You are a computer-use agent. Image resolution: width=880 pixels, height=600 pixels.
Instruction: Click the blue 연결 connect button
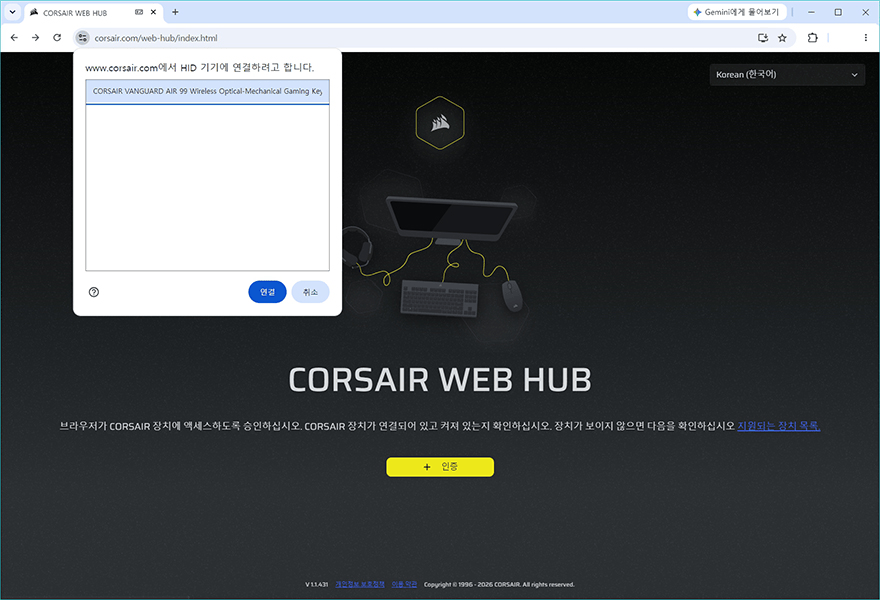pyautogui.click(x=267, y=292)
